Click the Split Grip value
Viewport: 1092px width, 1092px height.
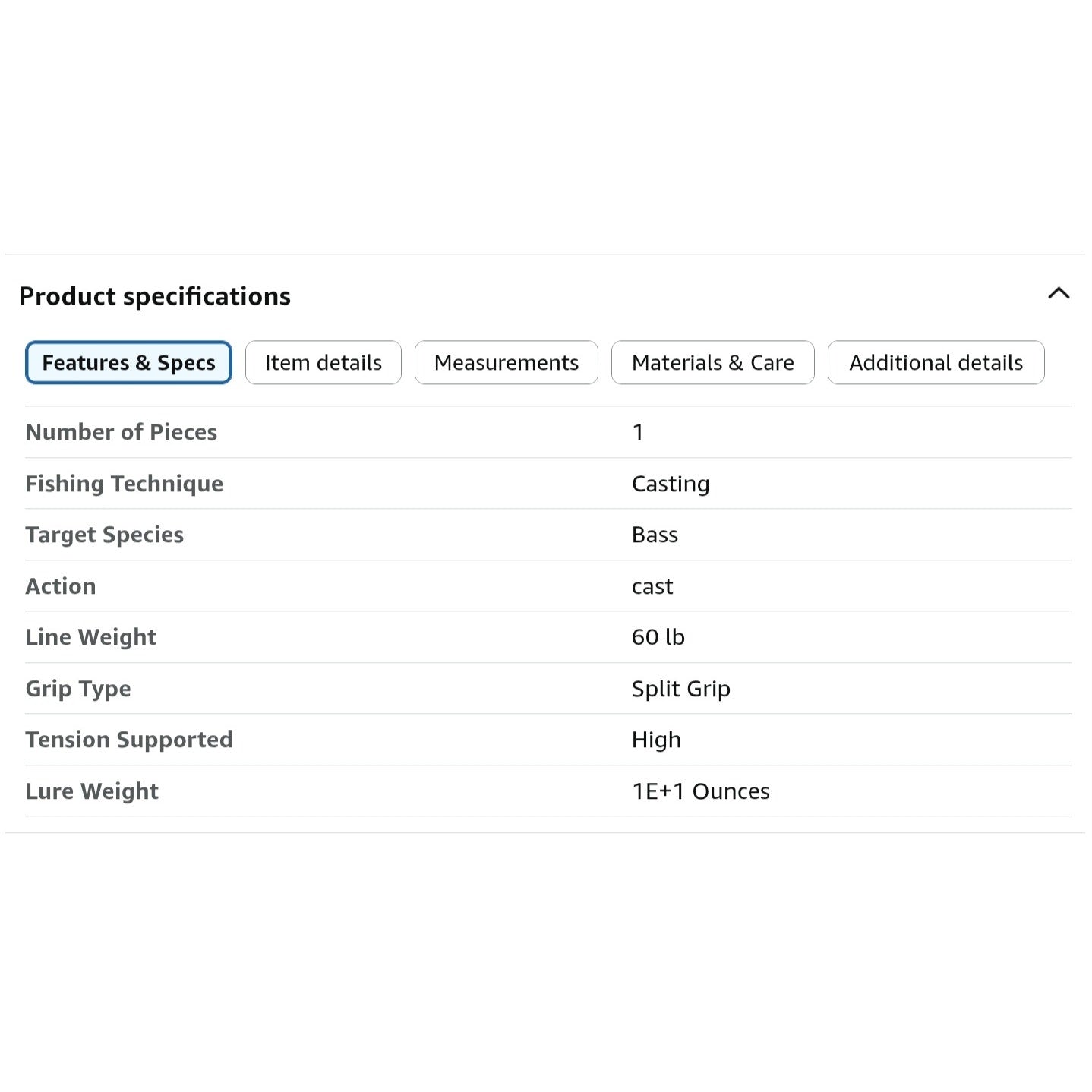[x=680, y=689]
